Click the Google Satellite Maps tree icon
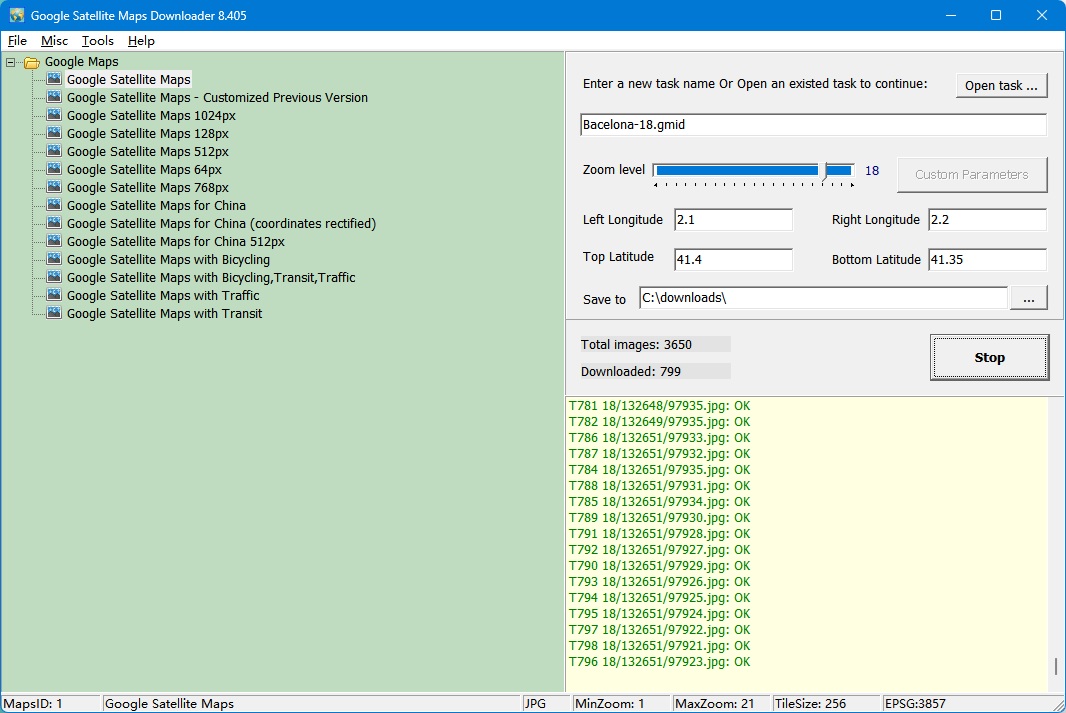The height and width of the screenshot is (713, 1066). click(54, 79)
